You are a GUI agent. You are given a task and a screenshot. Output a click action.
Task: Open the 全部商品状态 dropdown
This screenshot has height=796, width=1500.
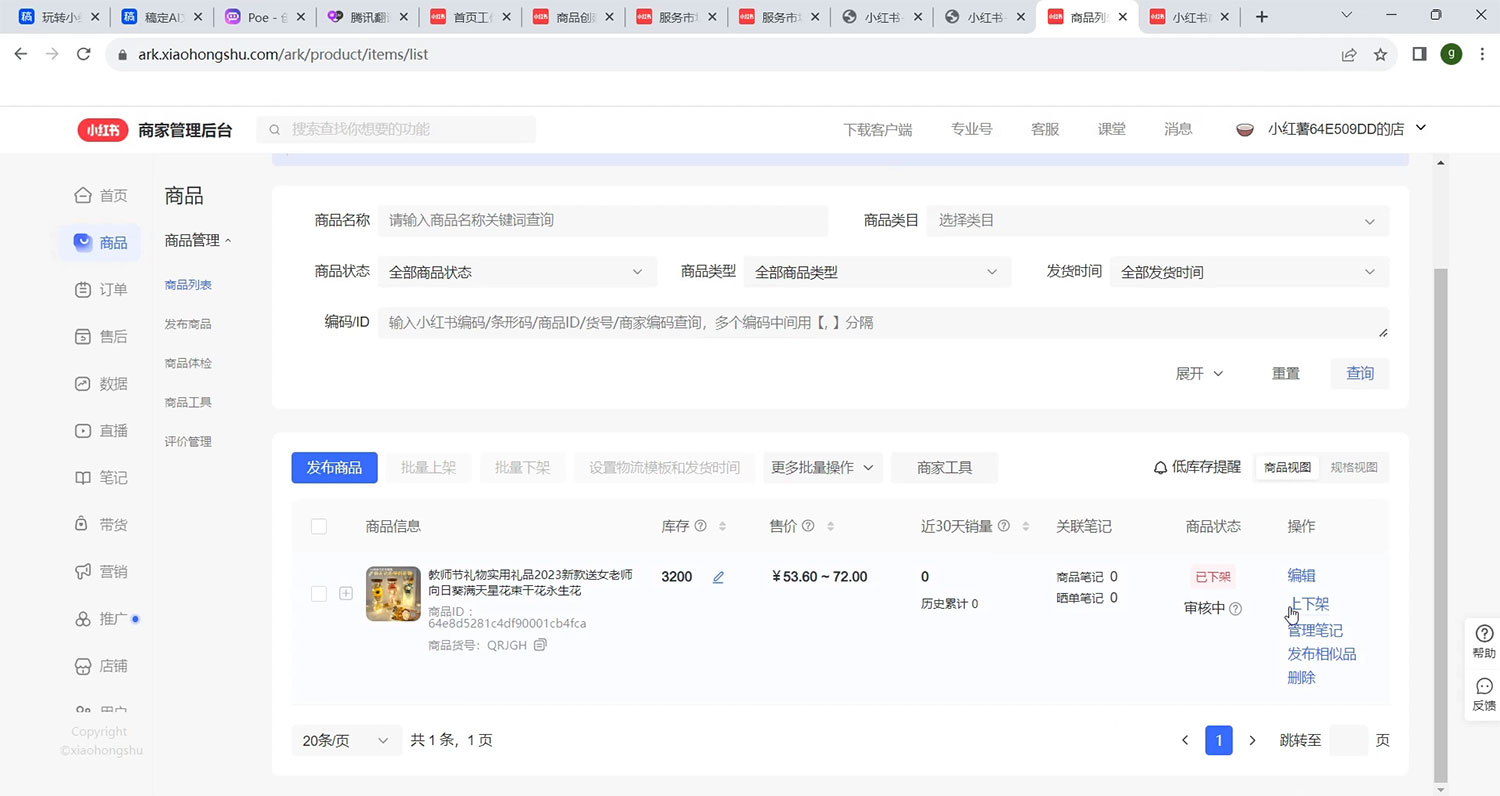click(x=516, y=271)
